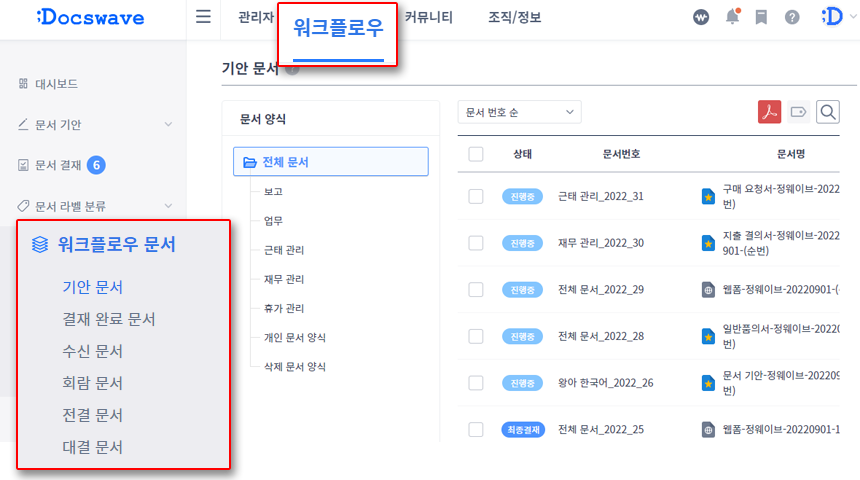The height and width of the screenshot is (480, 860).
Task: Expand the 문서 라벨 분류 chevron
Action: (x=168, y=206)
